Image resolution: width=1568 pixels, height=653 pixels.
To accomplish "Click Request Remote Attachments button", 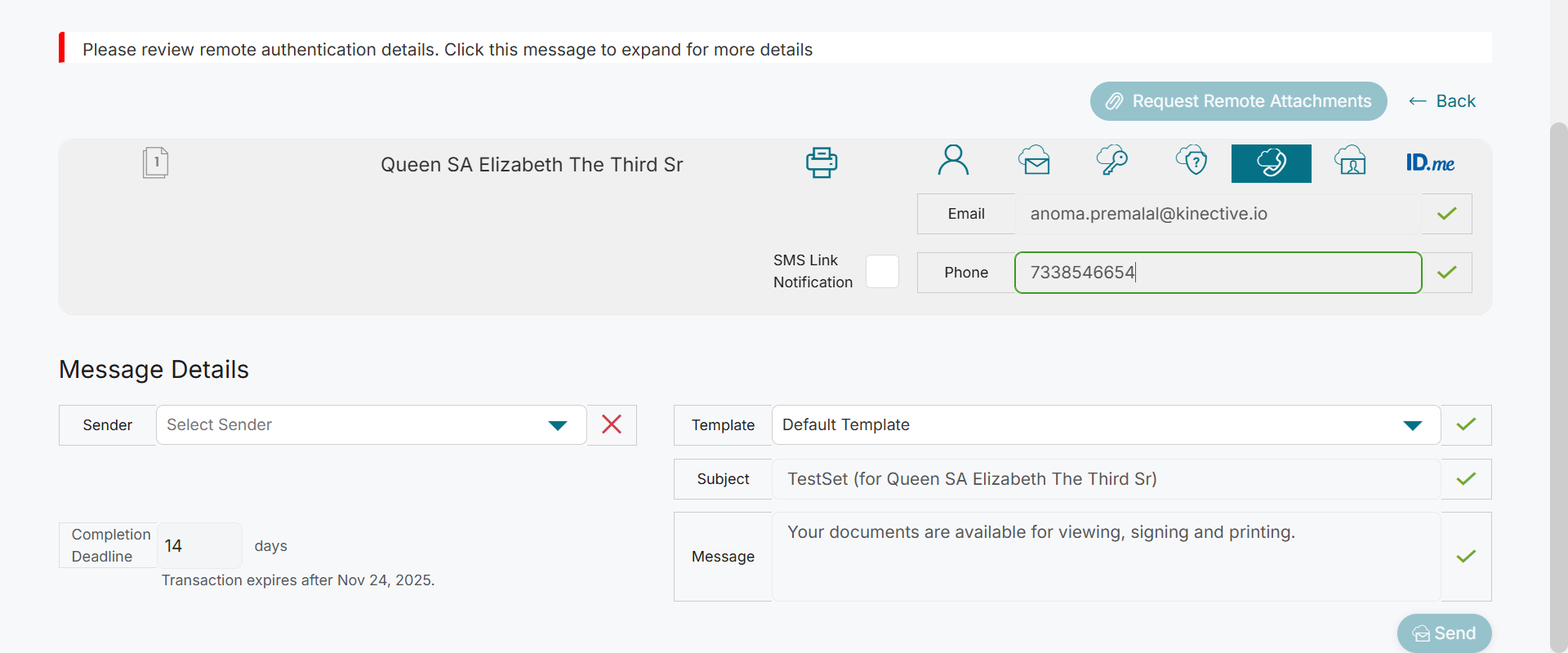I will coord(1238,101).
